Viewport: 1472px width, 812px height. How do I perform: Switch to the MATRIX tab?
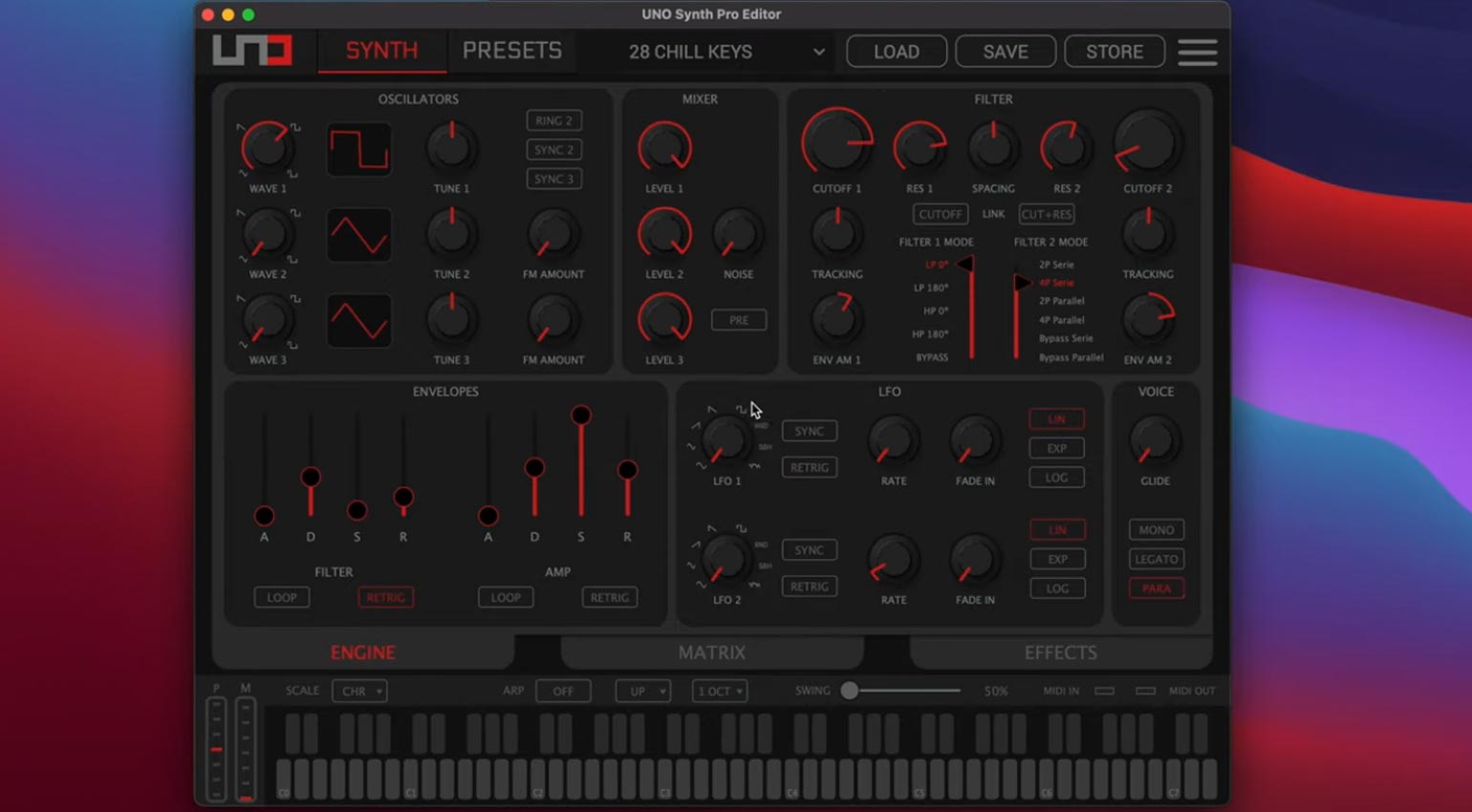coord(711,652)
